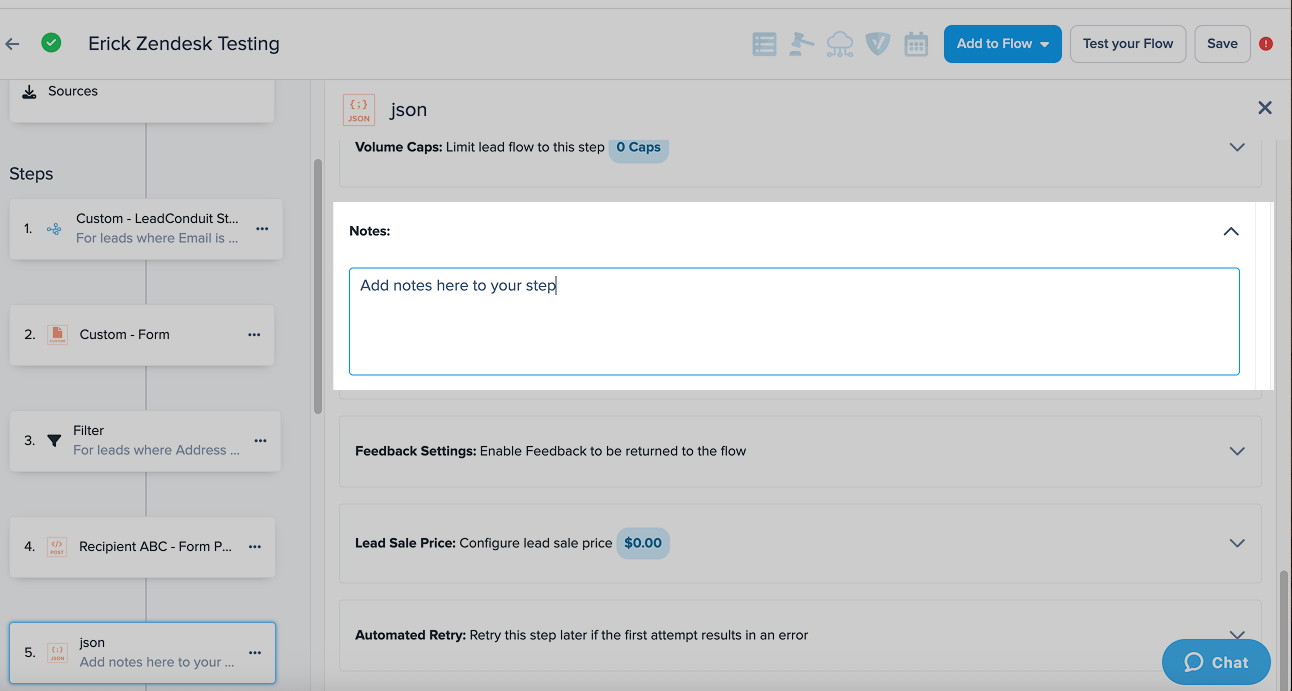Click inside the Notes text area

[794, 321]
